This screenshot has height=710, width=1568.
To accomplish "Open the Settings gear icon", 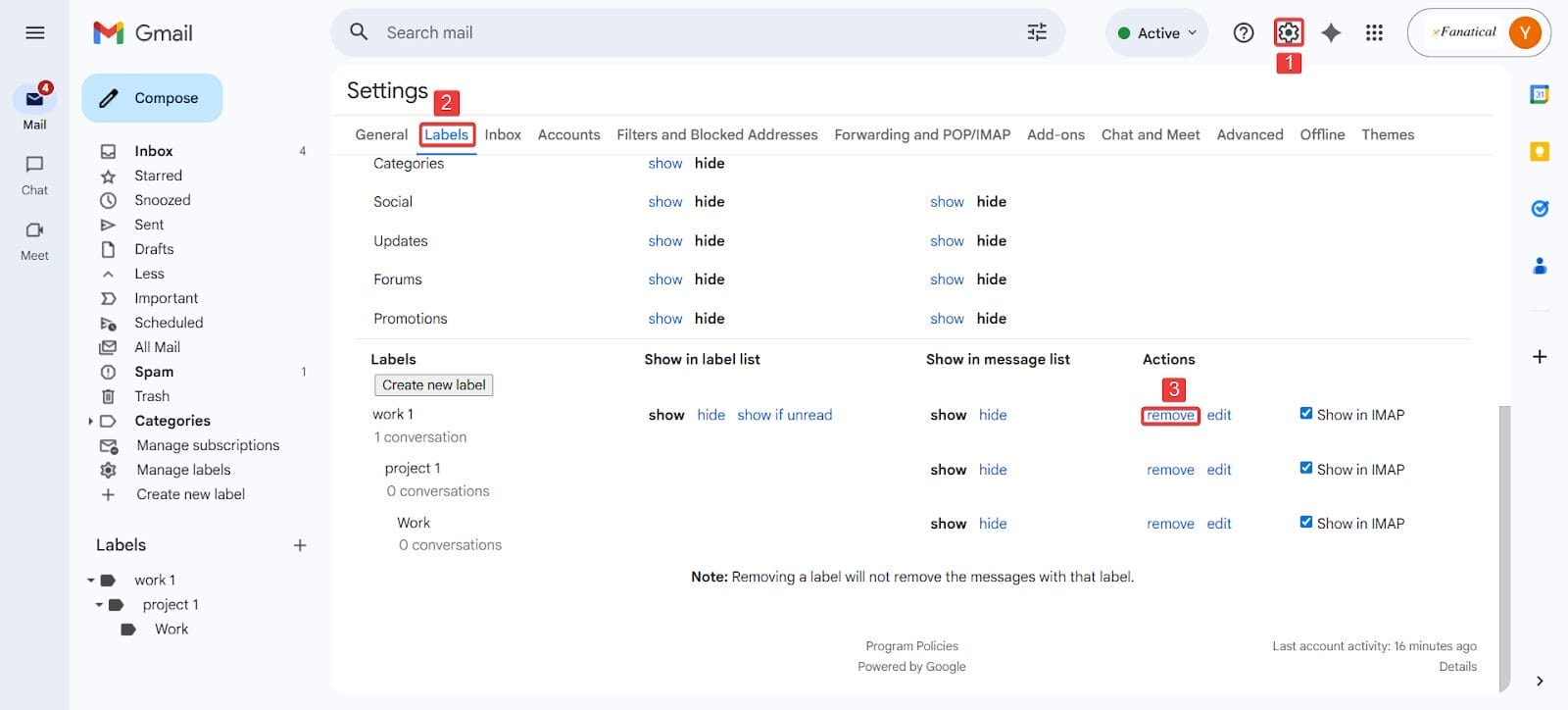I will pos(1288,32).
